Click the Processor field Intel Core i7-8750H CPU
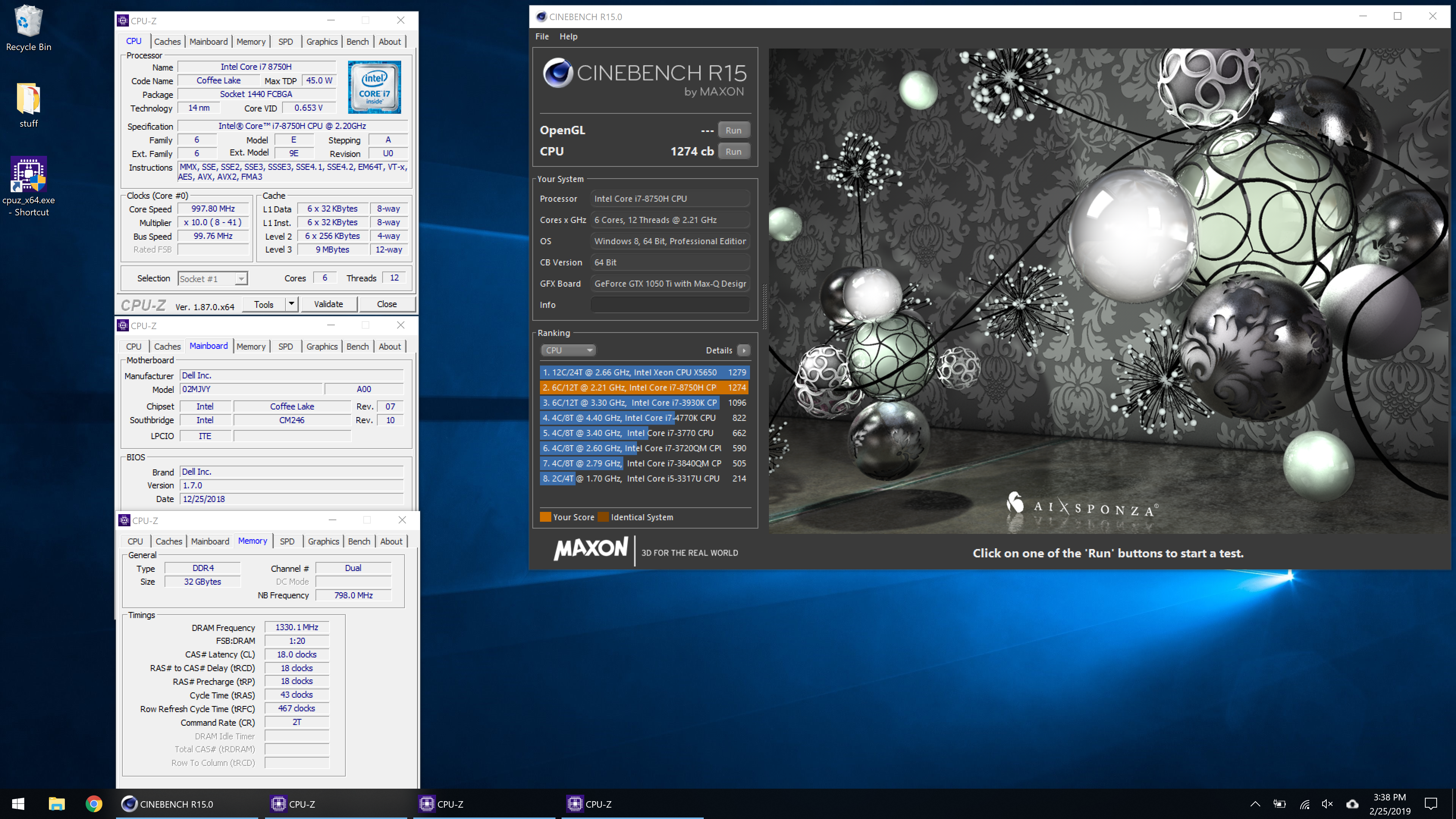 click(x=670, y=198)
